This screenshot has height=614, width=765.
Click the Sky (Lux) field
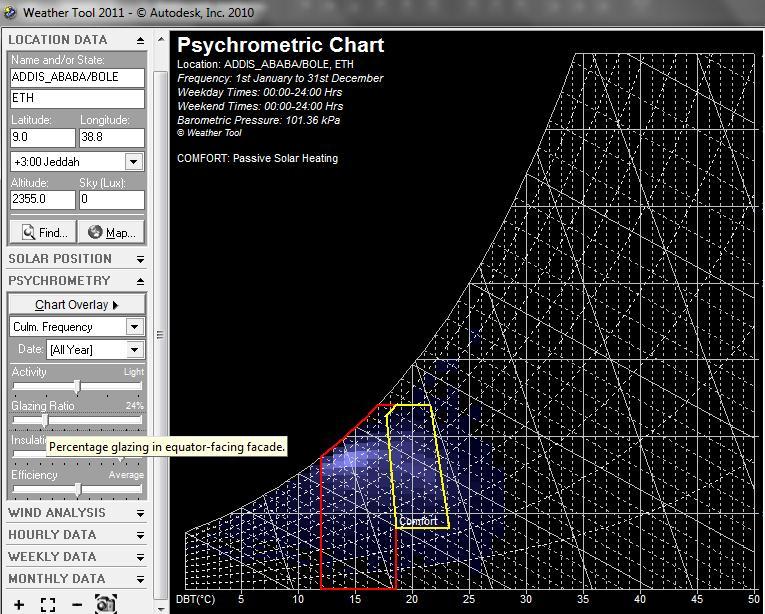pyautogui.click(x=112, y=199)
